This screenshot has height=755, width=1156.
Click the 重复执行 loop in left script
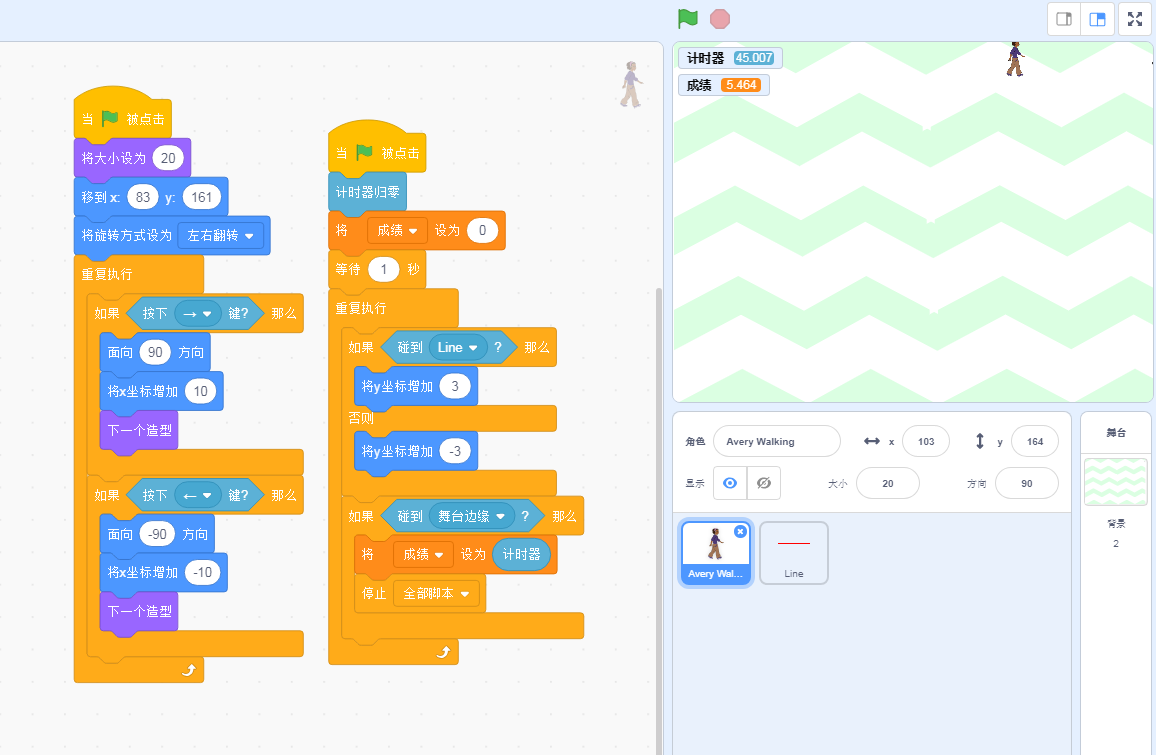pos(107,274)
